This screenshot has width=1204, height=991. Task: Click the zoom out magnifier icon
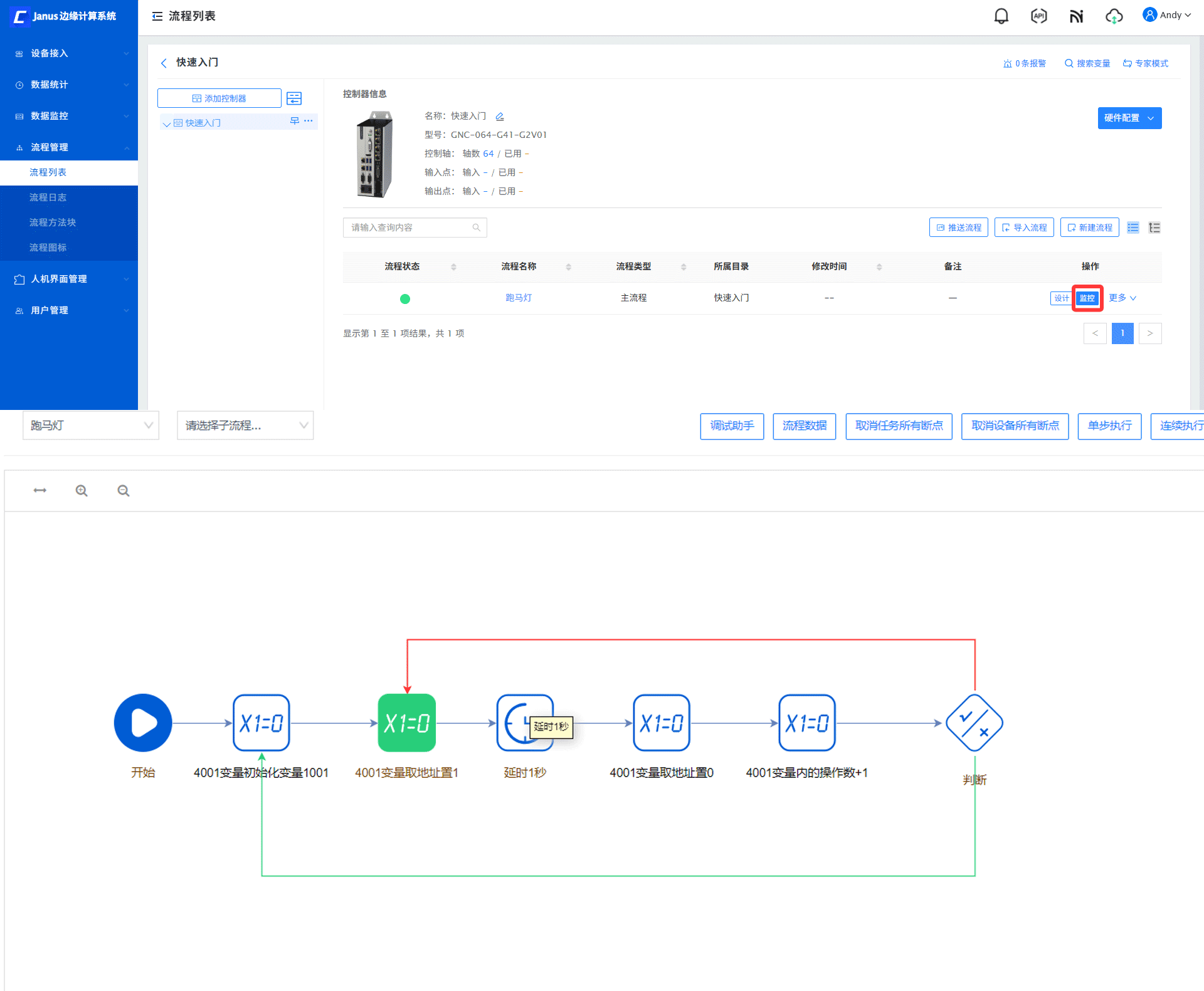pos(124,491)
